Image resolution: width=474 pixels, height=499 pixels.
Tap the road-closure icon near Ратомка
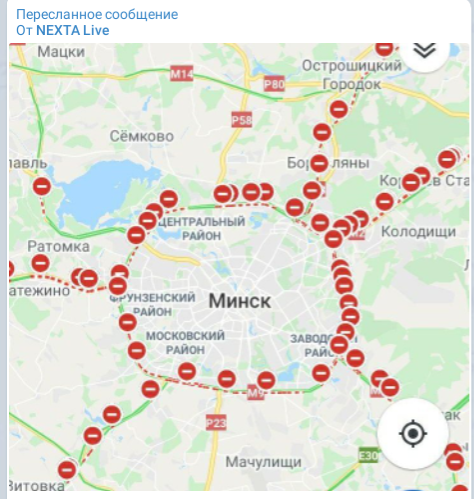click(41, 263)
